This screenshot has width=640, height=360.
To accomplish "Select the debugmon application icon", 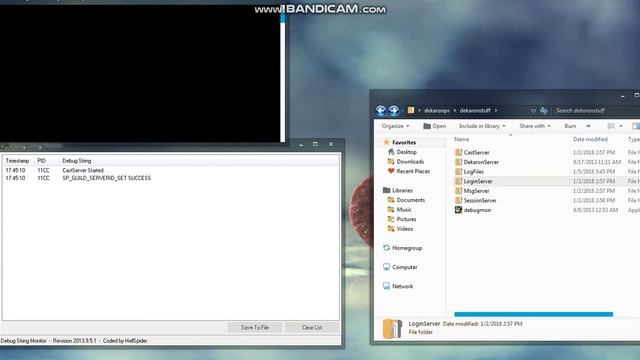I will (458, 210).
